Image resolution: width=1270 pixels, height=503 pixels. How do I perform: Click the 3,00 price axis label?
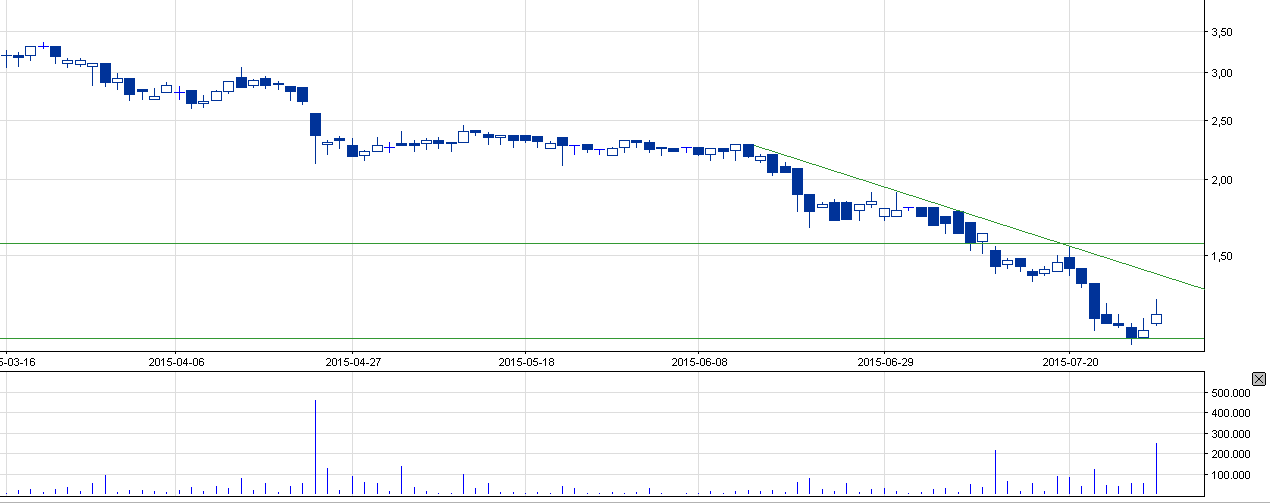[1221, 73]
